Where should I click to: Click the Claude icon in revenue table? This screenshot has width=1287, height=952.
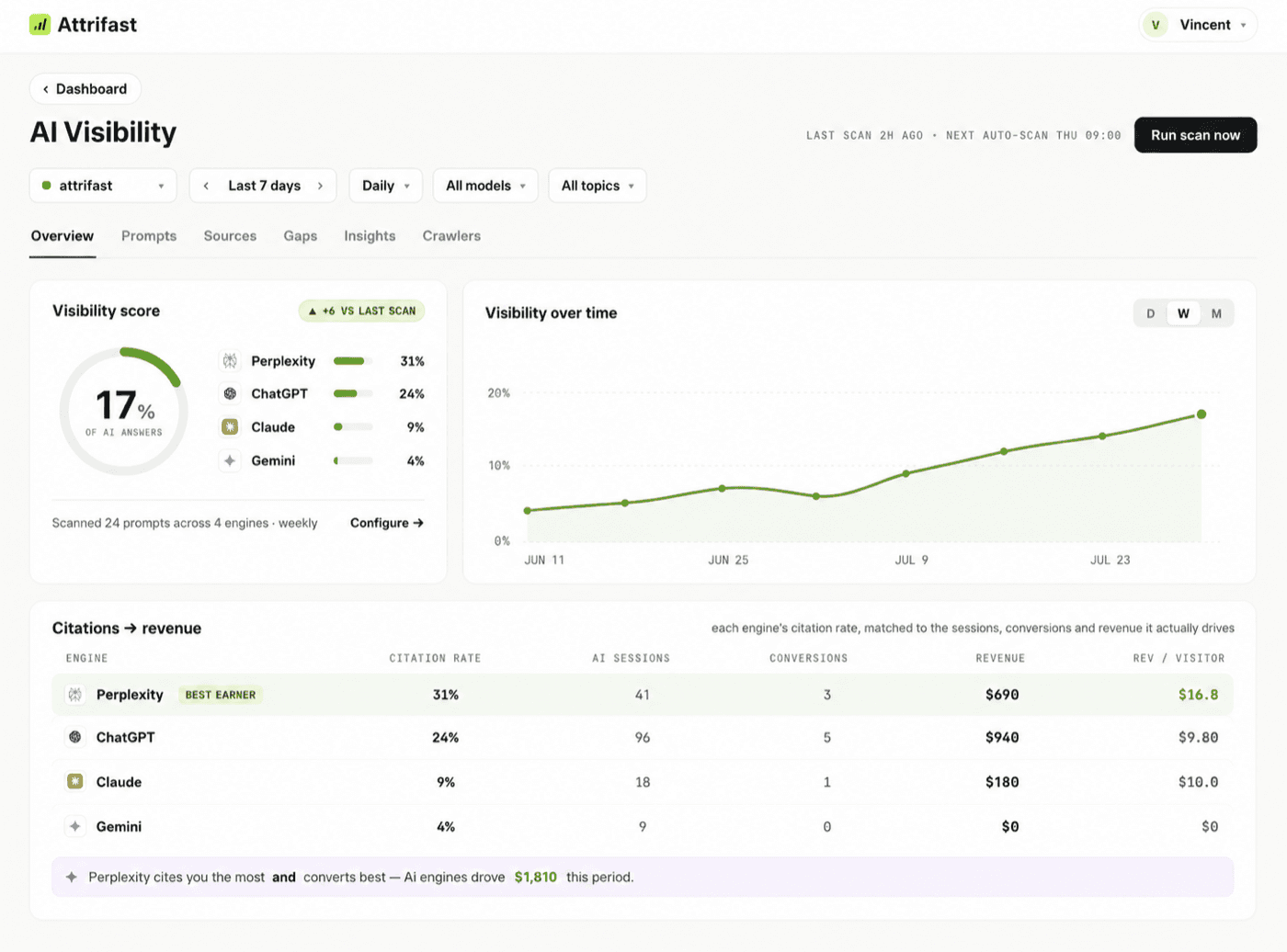[75, 782]
